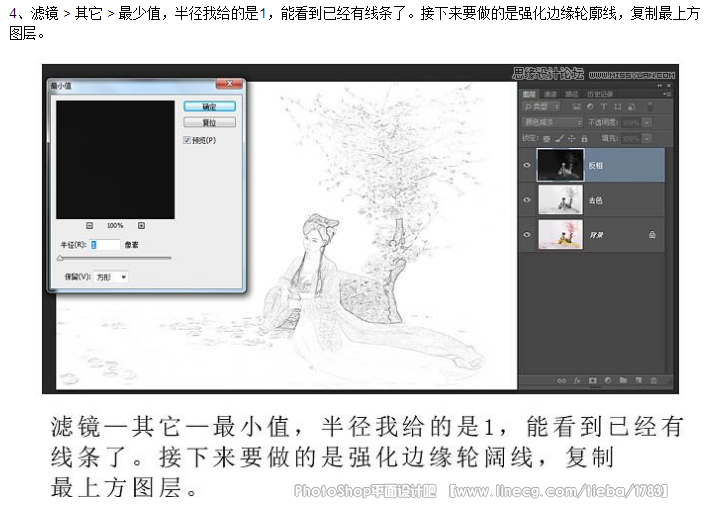Click the lock icon on 背景 layer
This screenshot has height=508, width=718.
pos(652,235)
